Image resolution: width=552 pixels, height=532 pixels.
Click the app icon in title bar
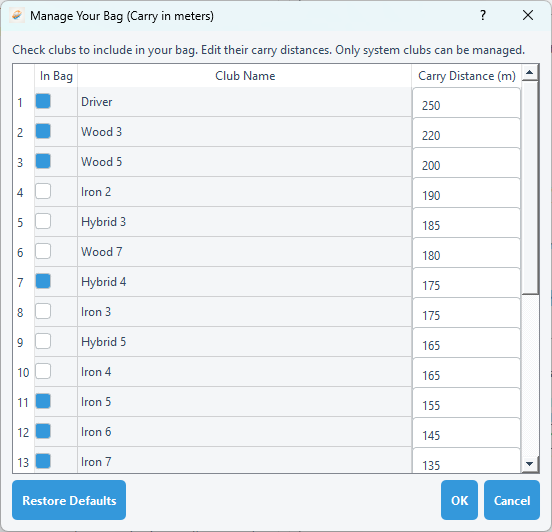17,15
